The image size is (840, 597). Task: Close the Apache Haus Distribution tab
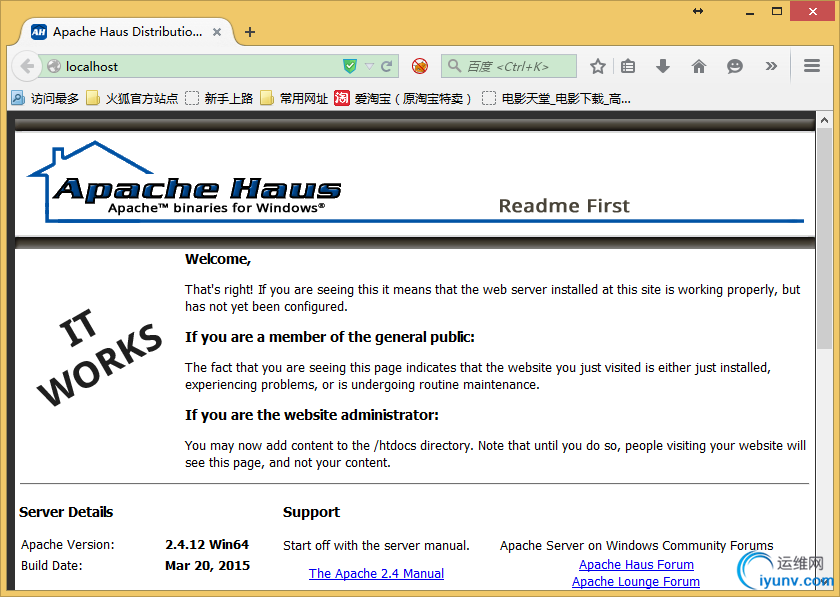(217, 32)
